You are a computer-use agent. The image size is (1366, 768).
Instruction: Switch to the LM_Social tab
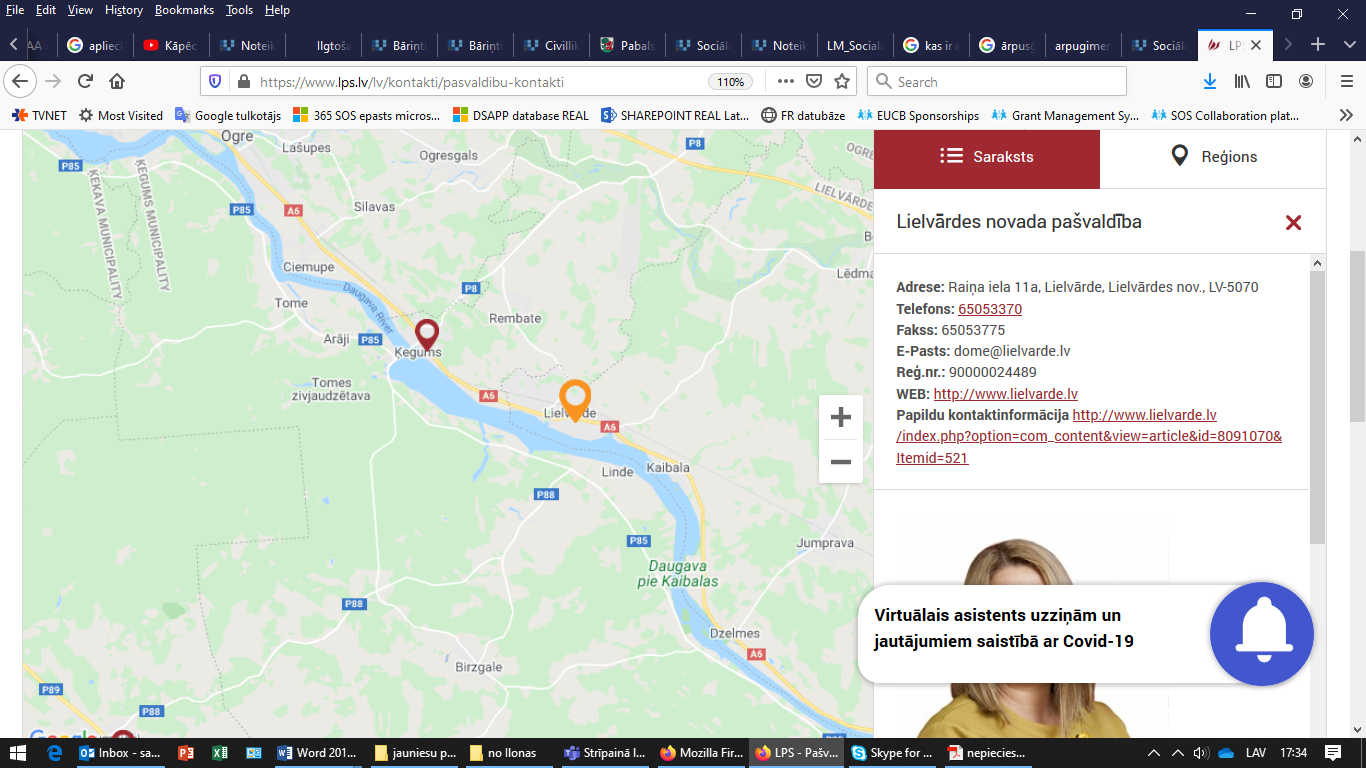(855, 45)
